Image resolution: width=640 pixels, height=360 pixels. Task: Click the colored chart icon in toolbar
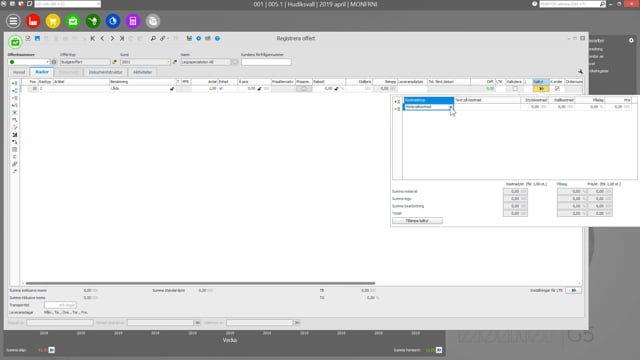click(189, 38)
